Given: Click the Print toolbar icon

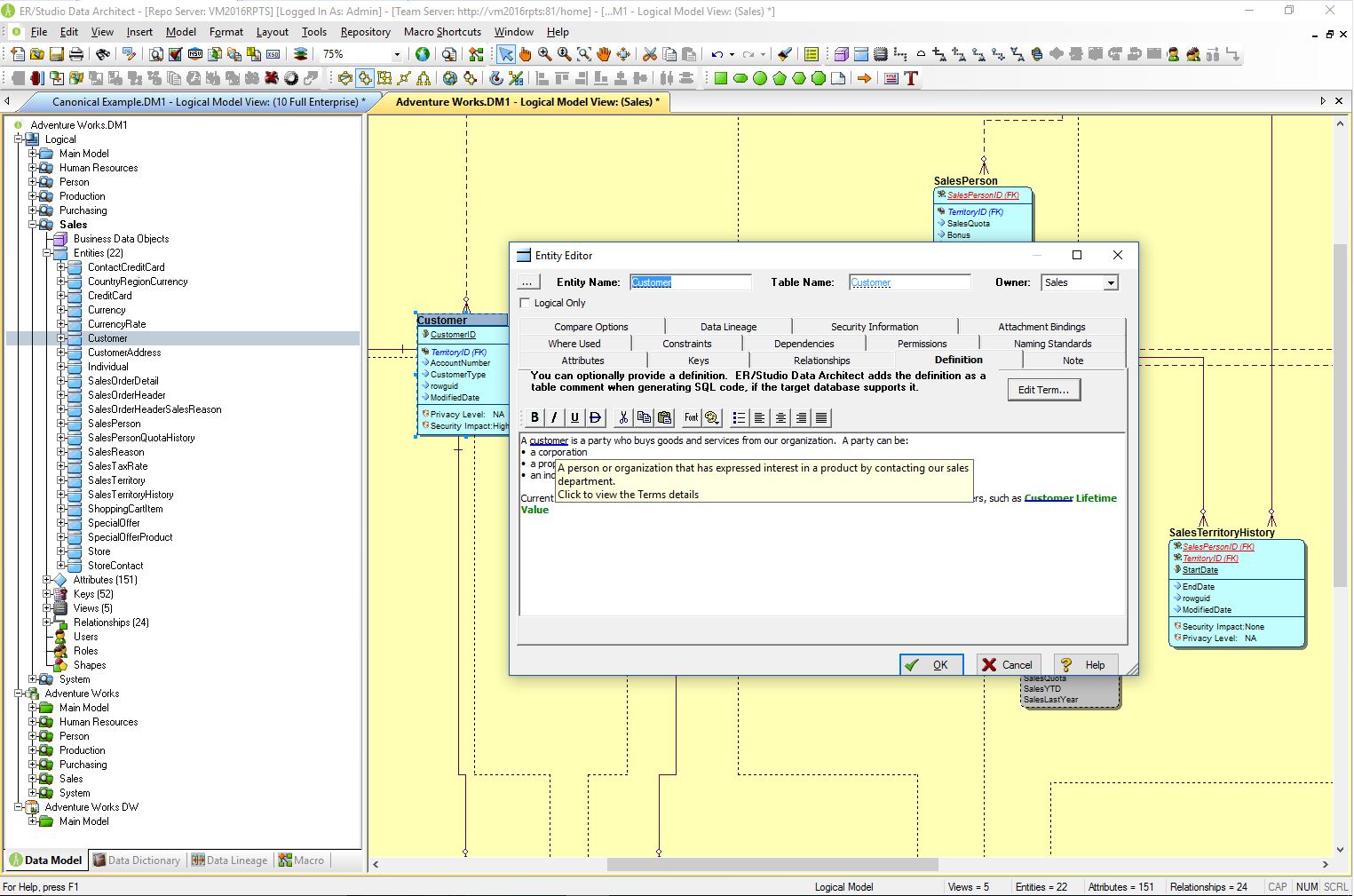Looking at the screenshot, I should (76, 54).
